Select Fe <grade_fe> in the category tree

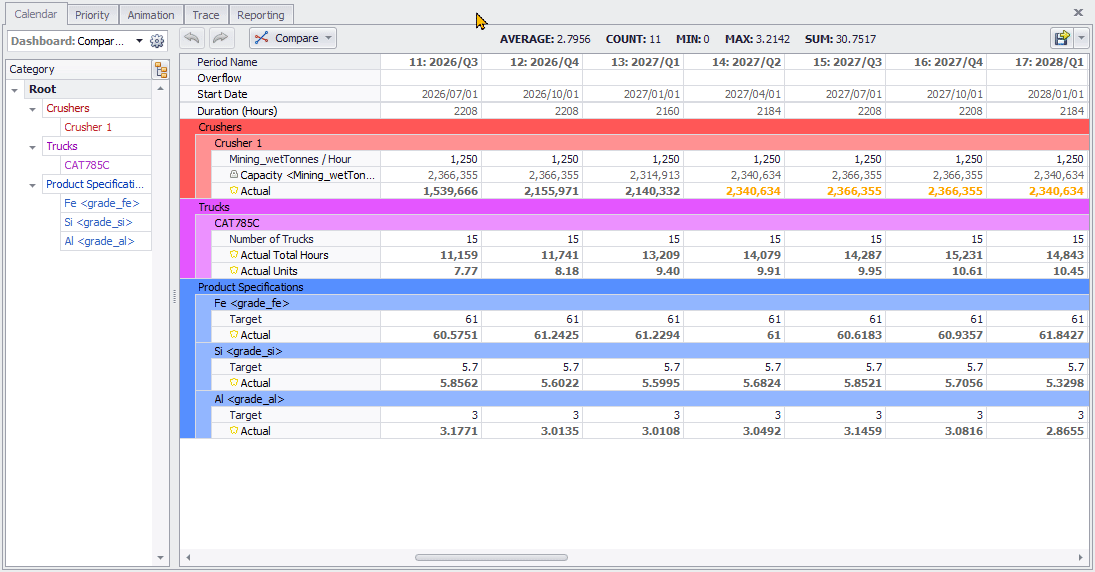click(x=101, y=203)
